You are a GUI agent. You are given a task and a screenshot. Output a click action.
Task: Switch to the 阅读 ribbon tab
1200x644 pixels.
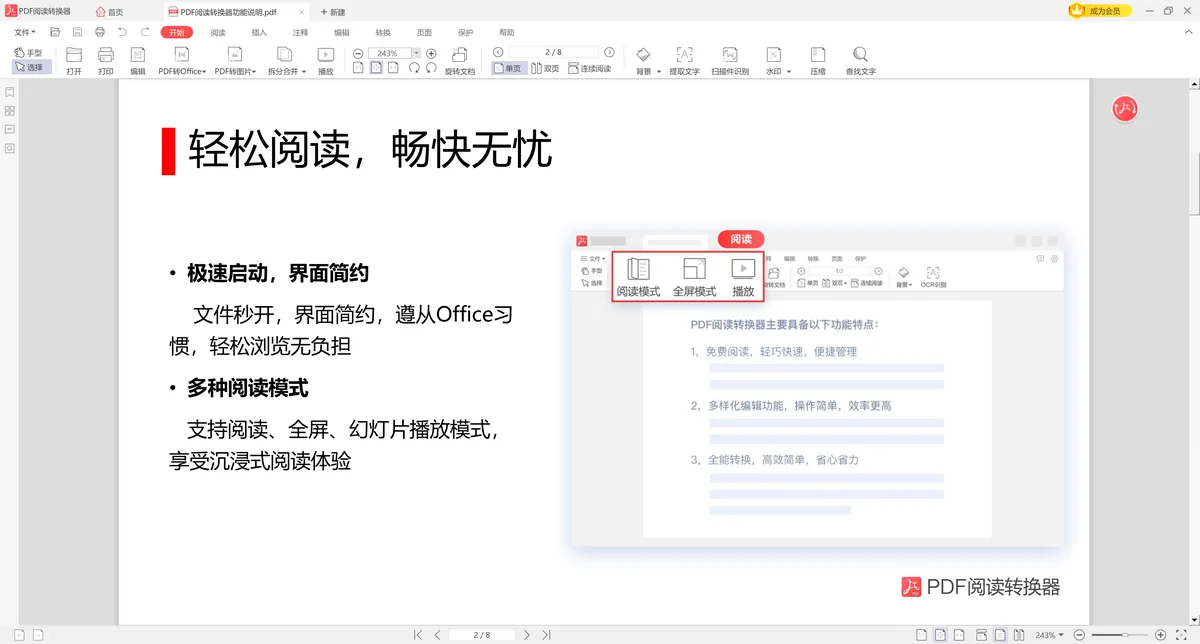pos(218,32)
